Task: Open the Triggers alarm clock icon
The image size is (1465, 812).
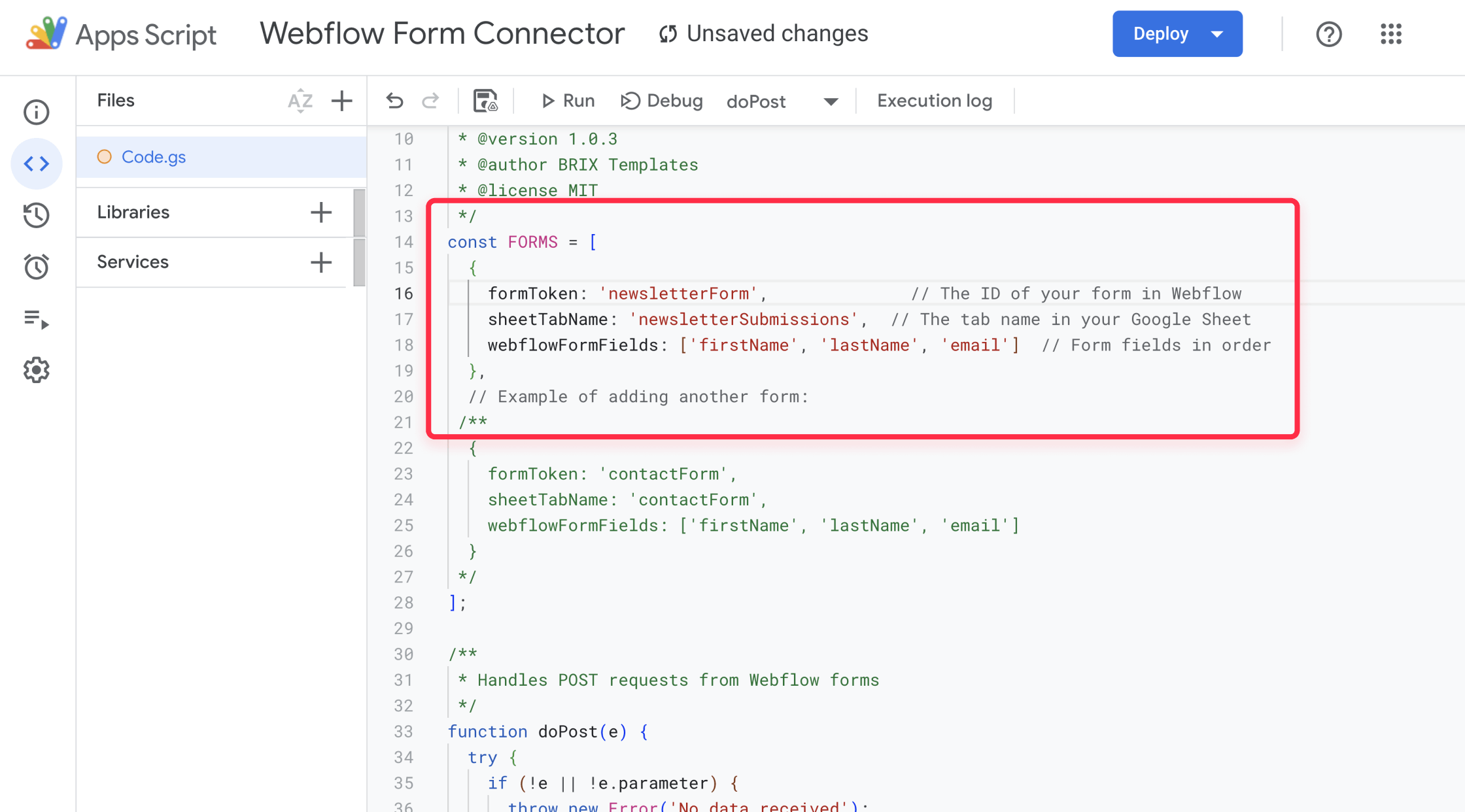Action: pyautogui.click(x=37, y=267)
